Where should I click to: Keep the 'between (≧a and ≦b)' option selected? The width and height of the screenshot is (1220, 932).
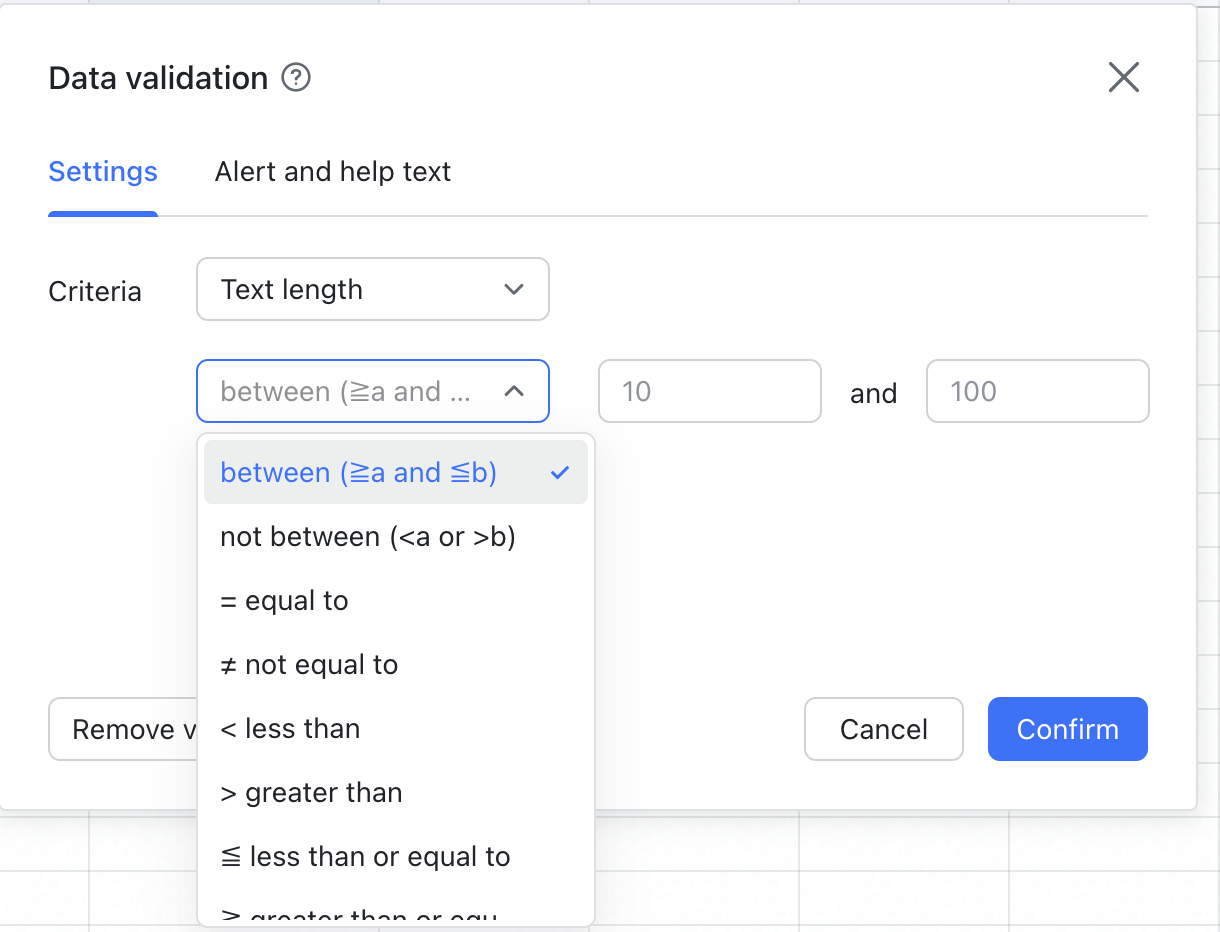tap(358, 472)
